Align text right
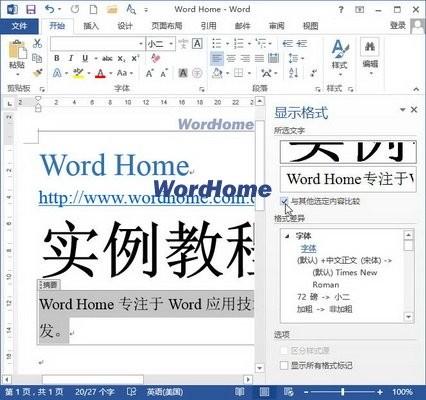 click(x=245, y=59)
